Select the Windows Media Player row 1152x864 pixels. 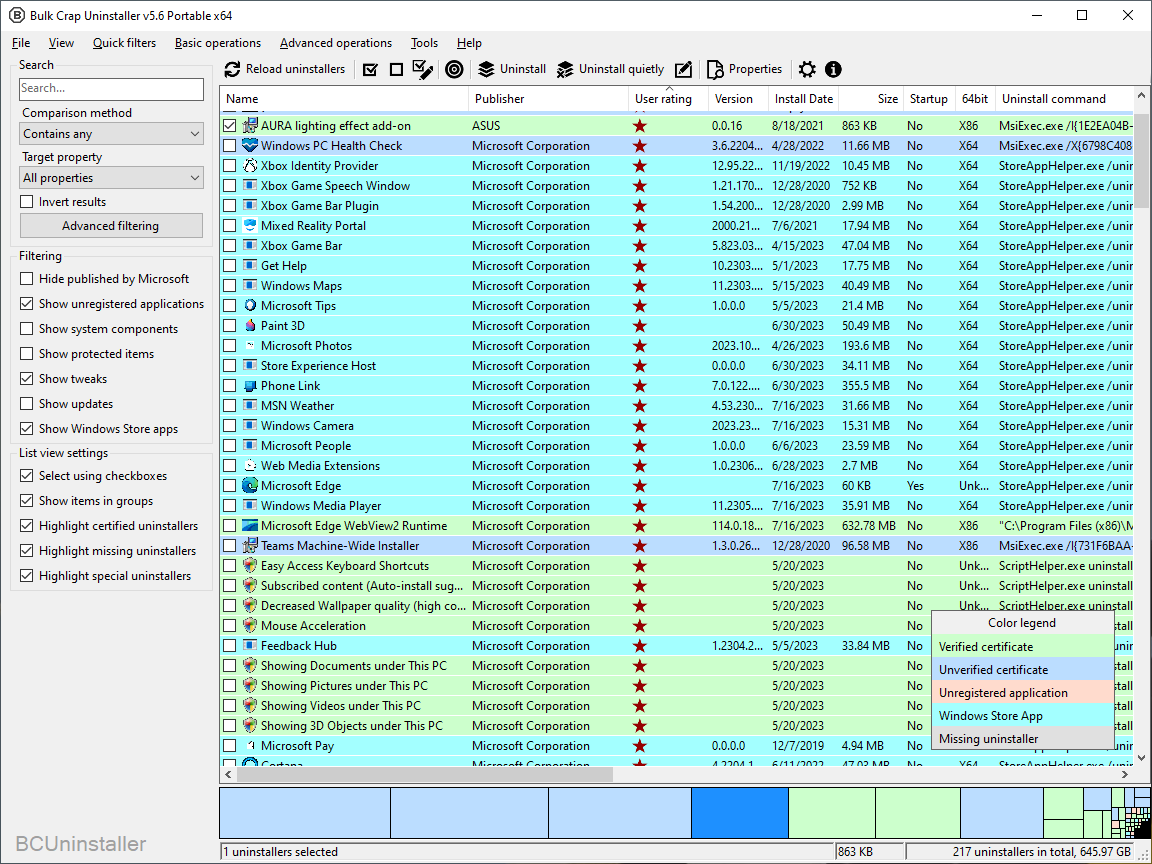click(676, 505)
